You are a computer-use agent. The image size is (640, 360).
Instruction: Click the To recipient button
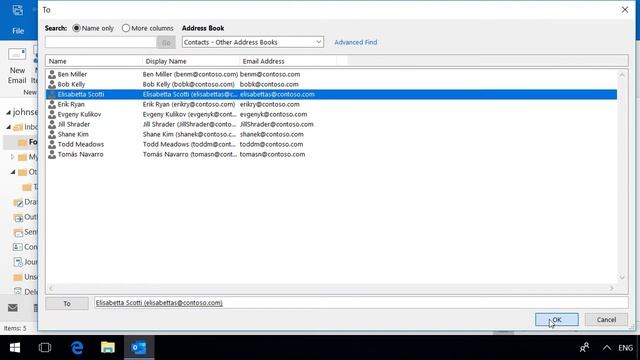tap(67, 303)
